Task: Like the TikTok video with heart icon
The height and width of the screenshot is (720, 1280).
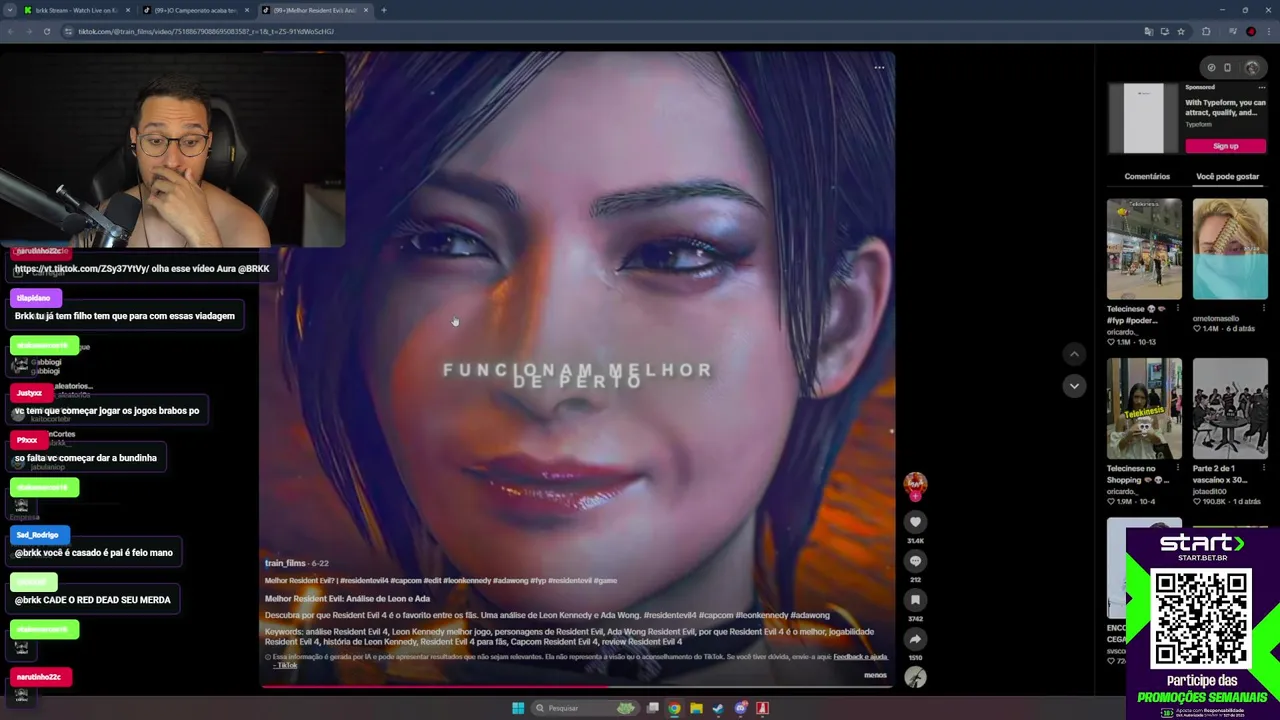Action: pyautogui.click(x=915, y=522)
